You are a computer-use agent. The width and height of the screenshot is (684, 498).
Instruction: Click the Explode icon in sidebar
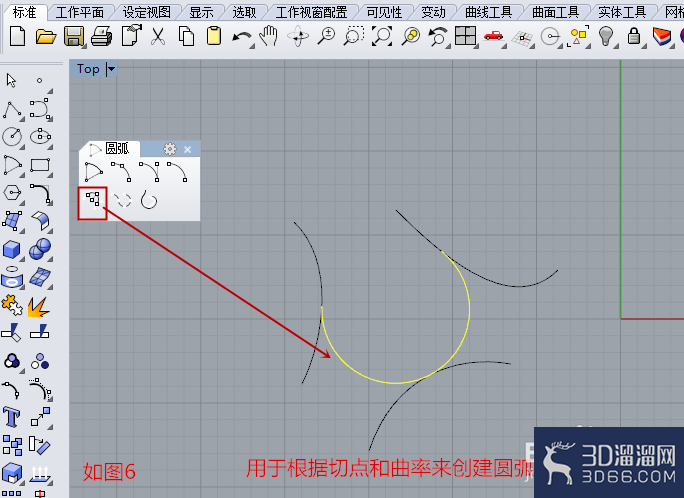pyautogui.click(x=39, y=307)
